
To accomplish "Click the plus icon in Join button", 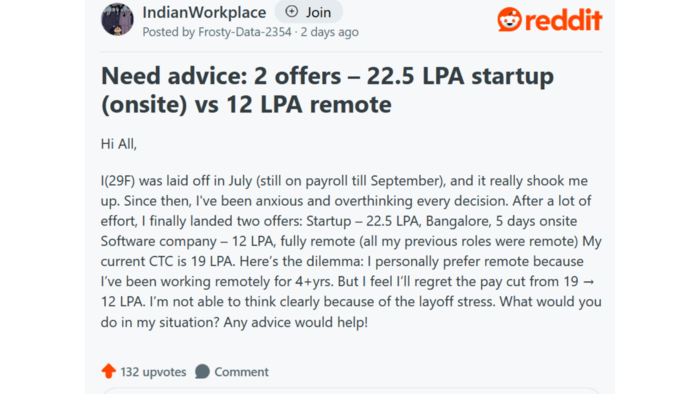I will [x=292, y=12].
